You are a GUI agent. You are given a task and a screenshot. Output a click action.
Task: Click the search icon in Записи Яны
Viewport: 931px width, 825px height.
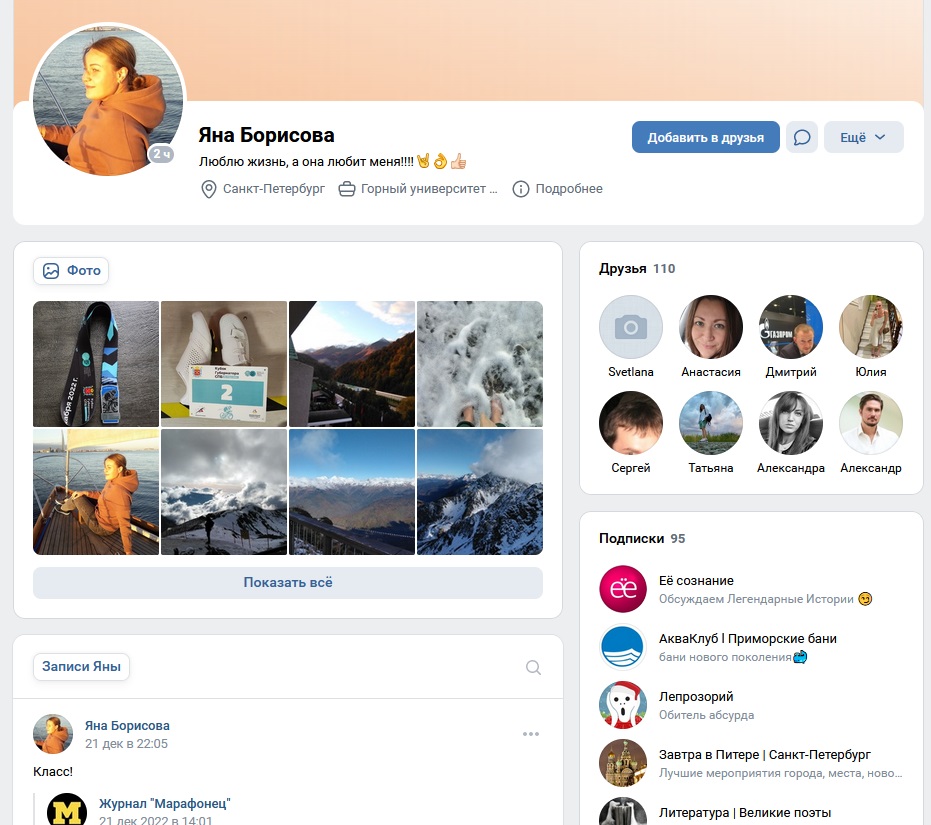pyautogui.click(x=533, y=667)
